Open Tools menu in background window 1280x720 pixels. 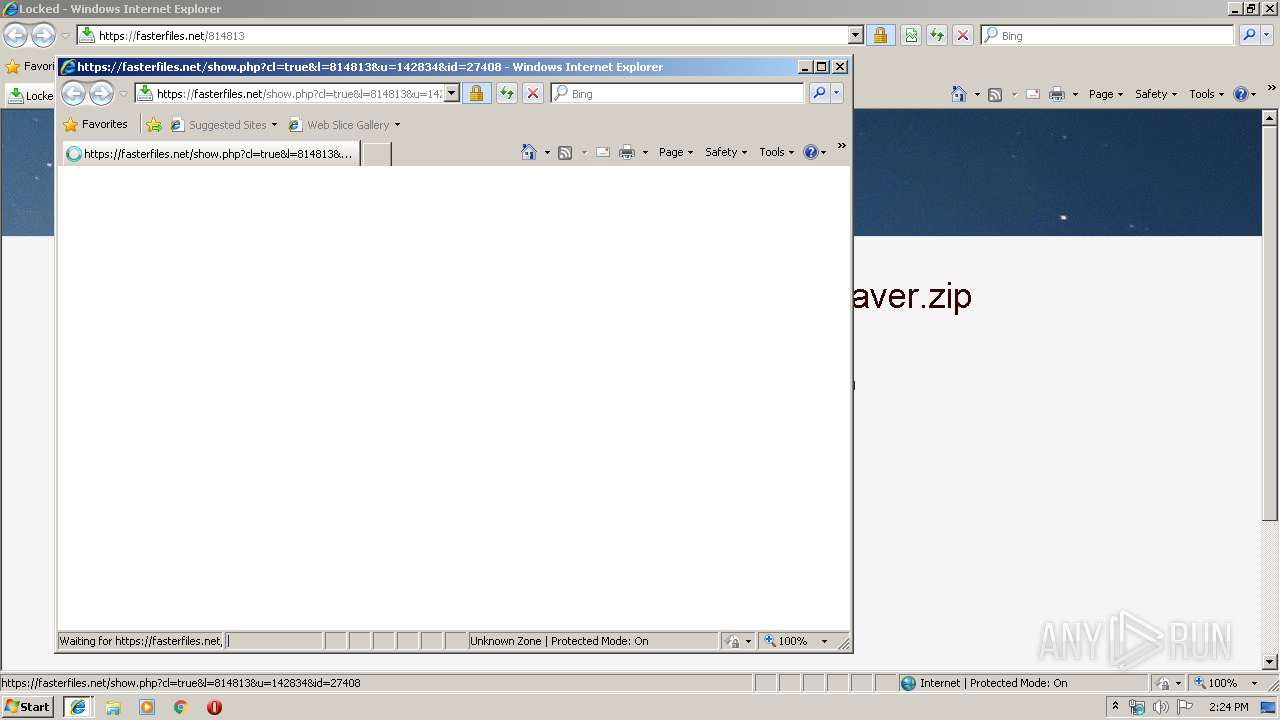[1207, 94]
